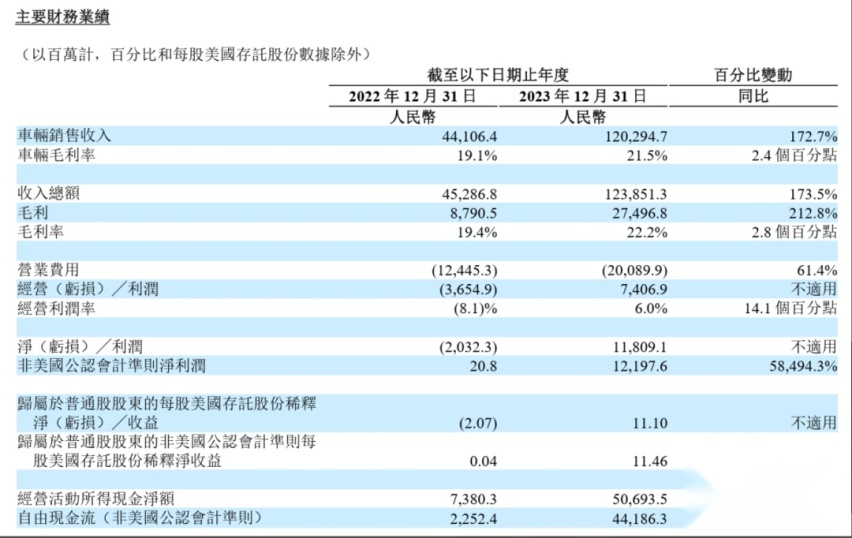852x538 pixels.
Task: Click the value 44,186.3
Action: pyautogui.click(x=640, y=520)
